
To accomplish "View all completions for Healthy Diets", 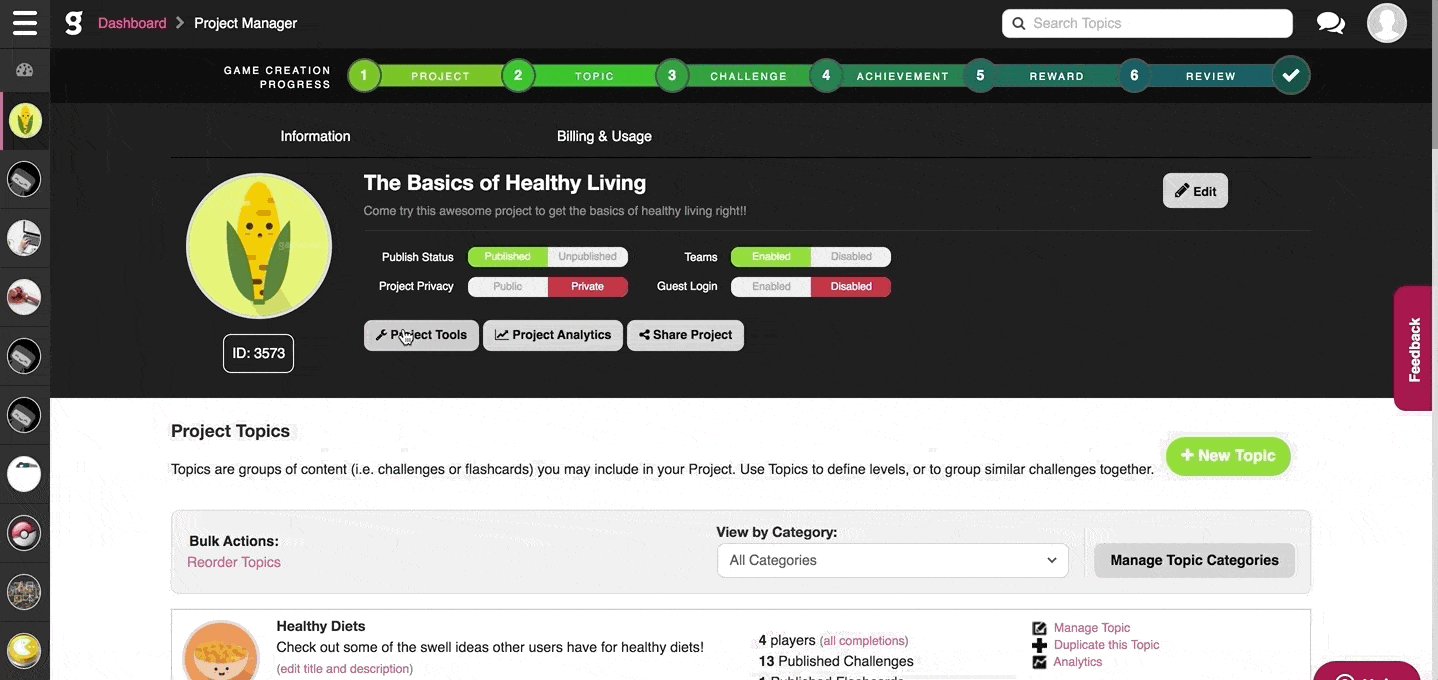I will pos(864,641).
